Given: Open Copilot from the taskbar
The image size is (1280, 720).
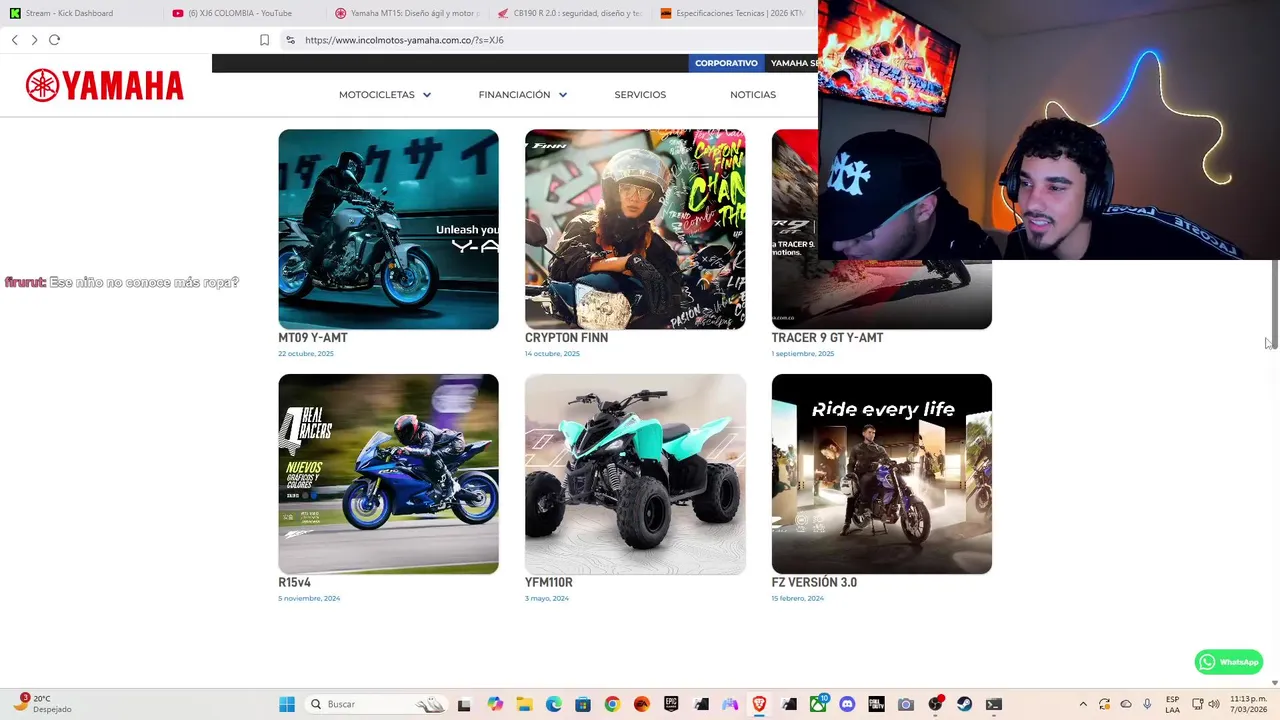Looking at the screenshot, I should point(495,704).
